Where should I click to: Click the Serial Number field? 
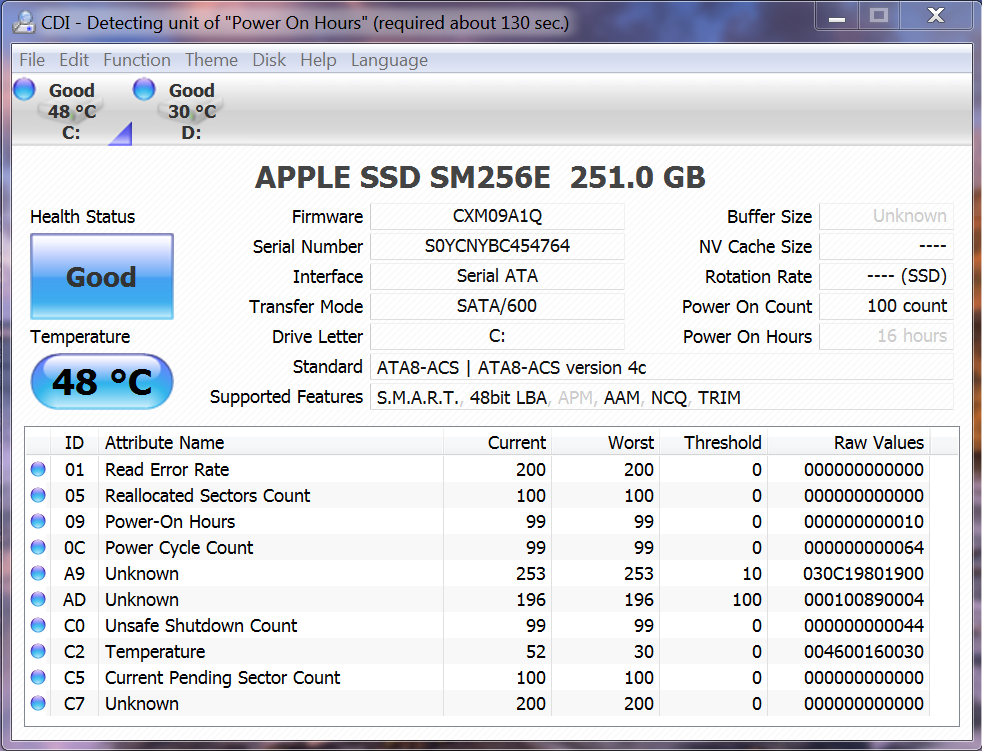(x=497, y=246)
